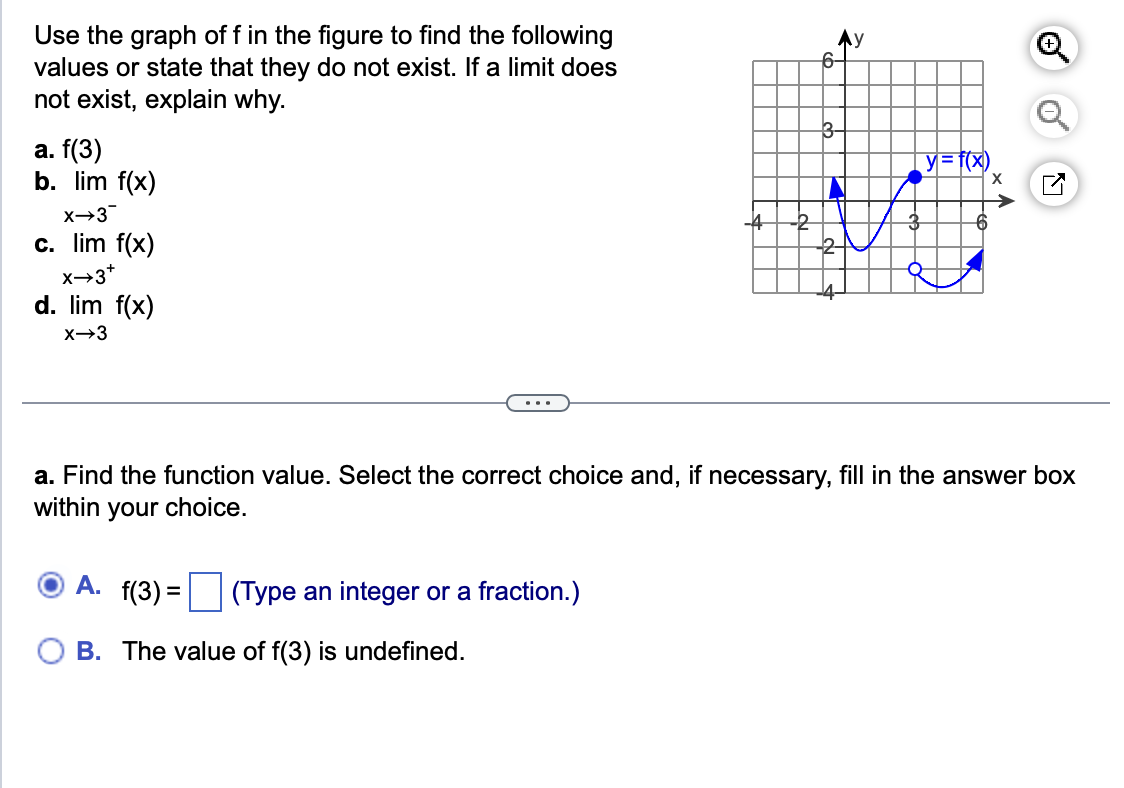Expand the ellipsis divider between question sections
This screenshot has width=1124, height=788.
point(539,402)
